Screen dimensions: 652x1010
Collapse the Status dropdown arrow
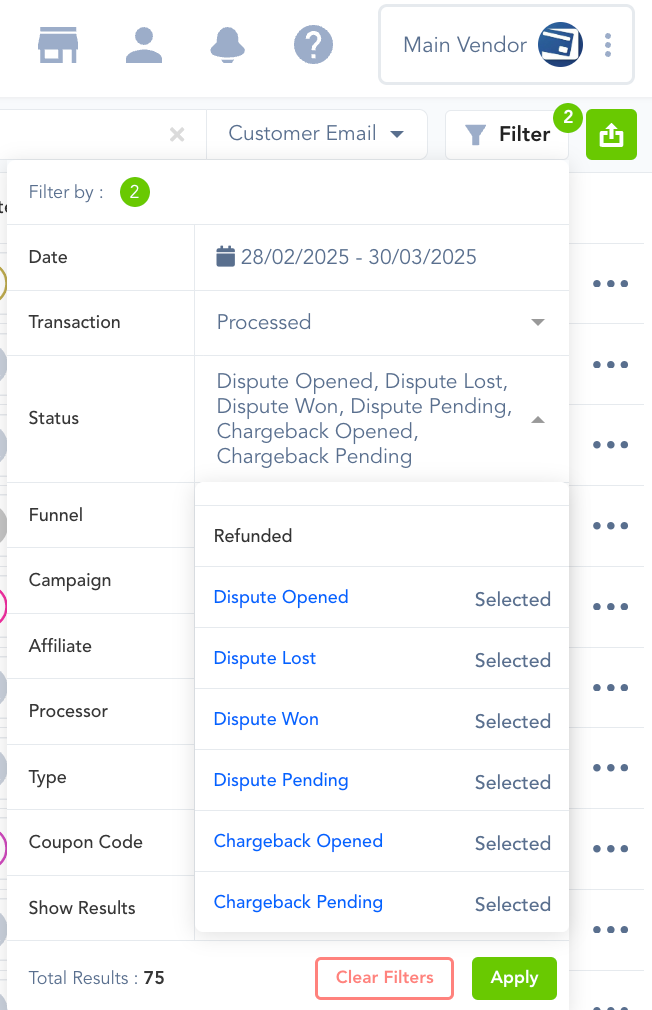pos(538,419)
